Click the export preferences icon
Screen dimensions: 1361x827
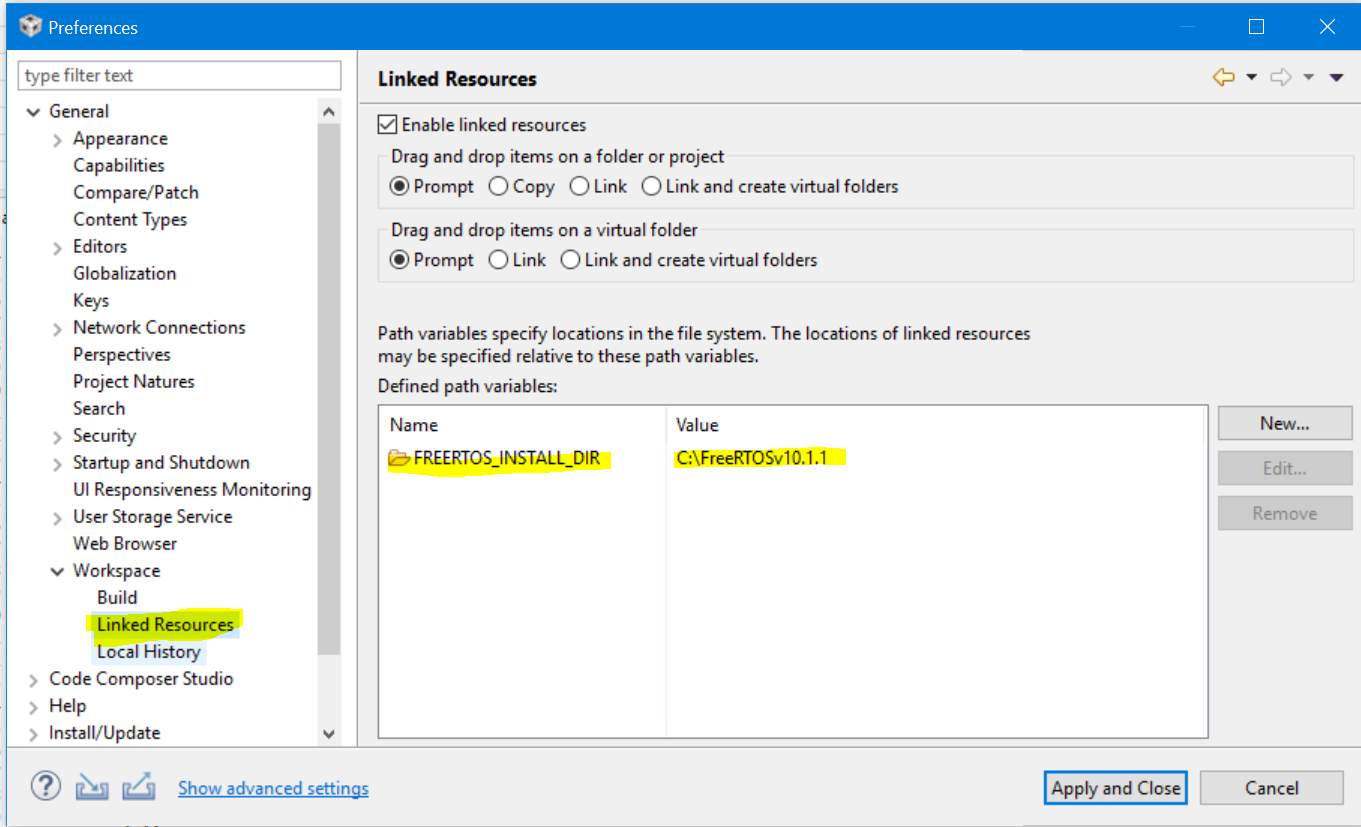[139, 787]
